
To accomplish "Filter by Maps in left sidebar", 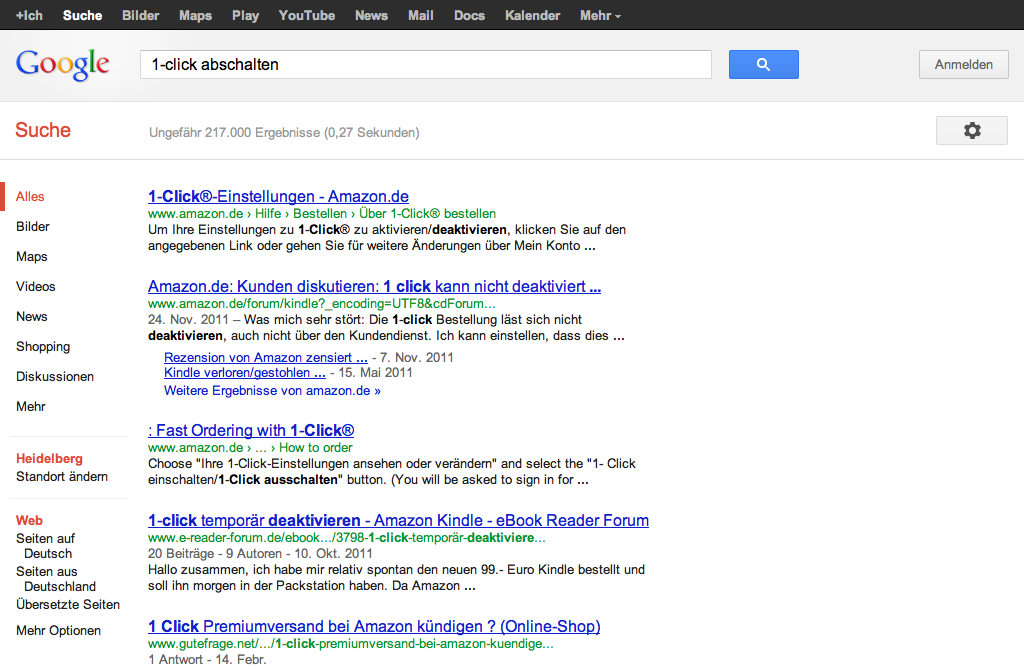I will pos(32,257).
